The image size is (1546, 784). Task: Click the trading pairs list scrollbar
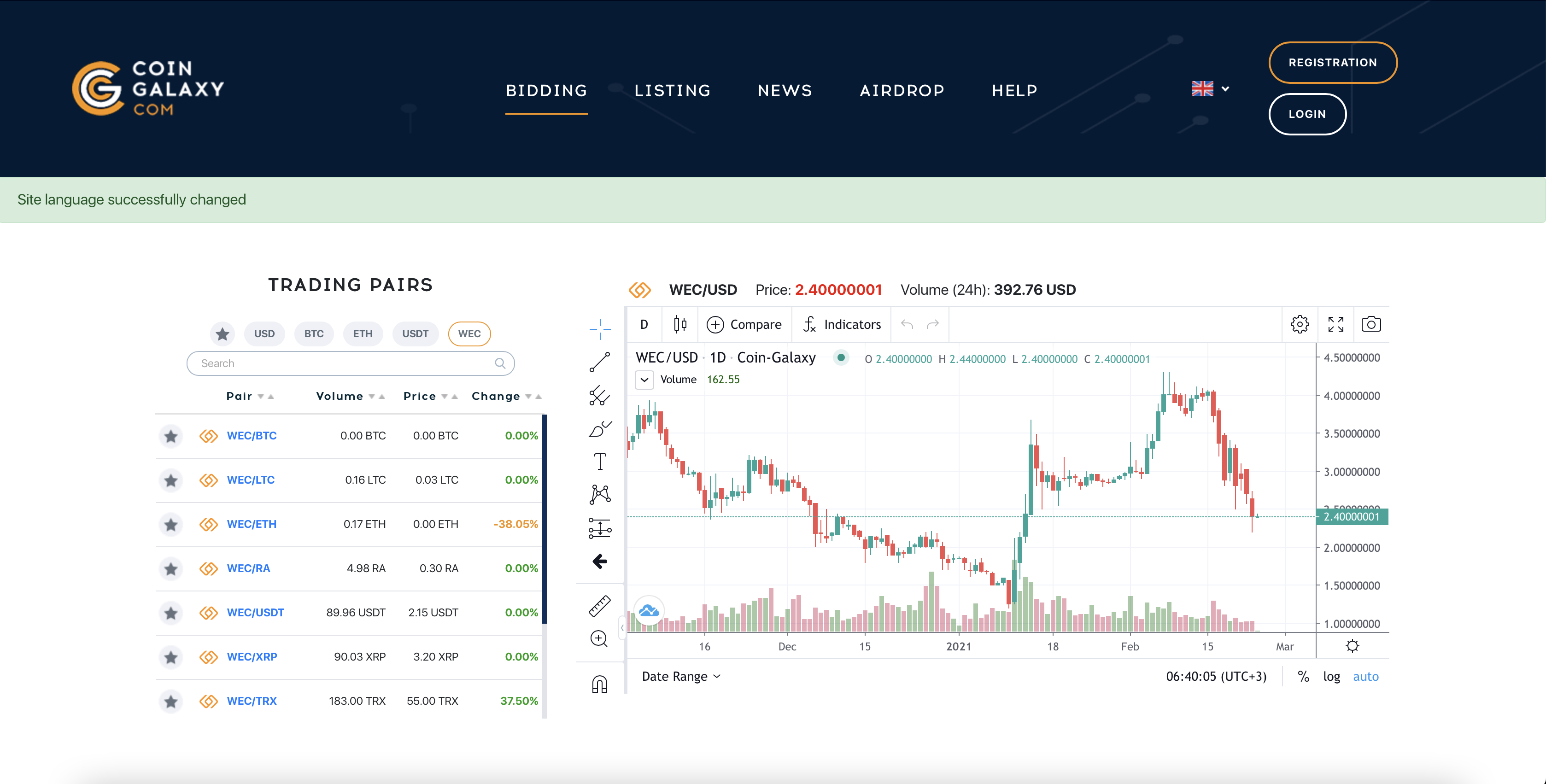pyautogui.click(x=545, y=519)
